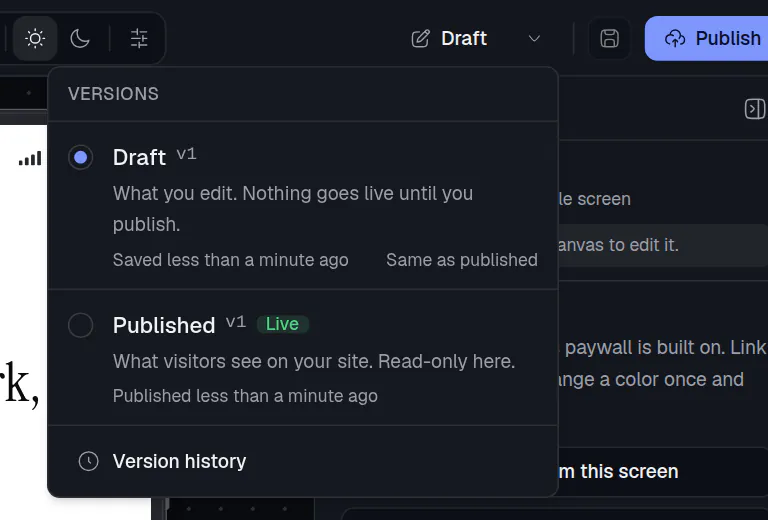The height and width of the screenshot is (520, 768).
Task: Click the clock icon beside Version history
Action: pyautogui.click(x=88, y=461)
